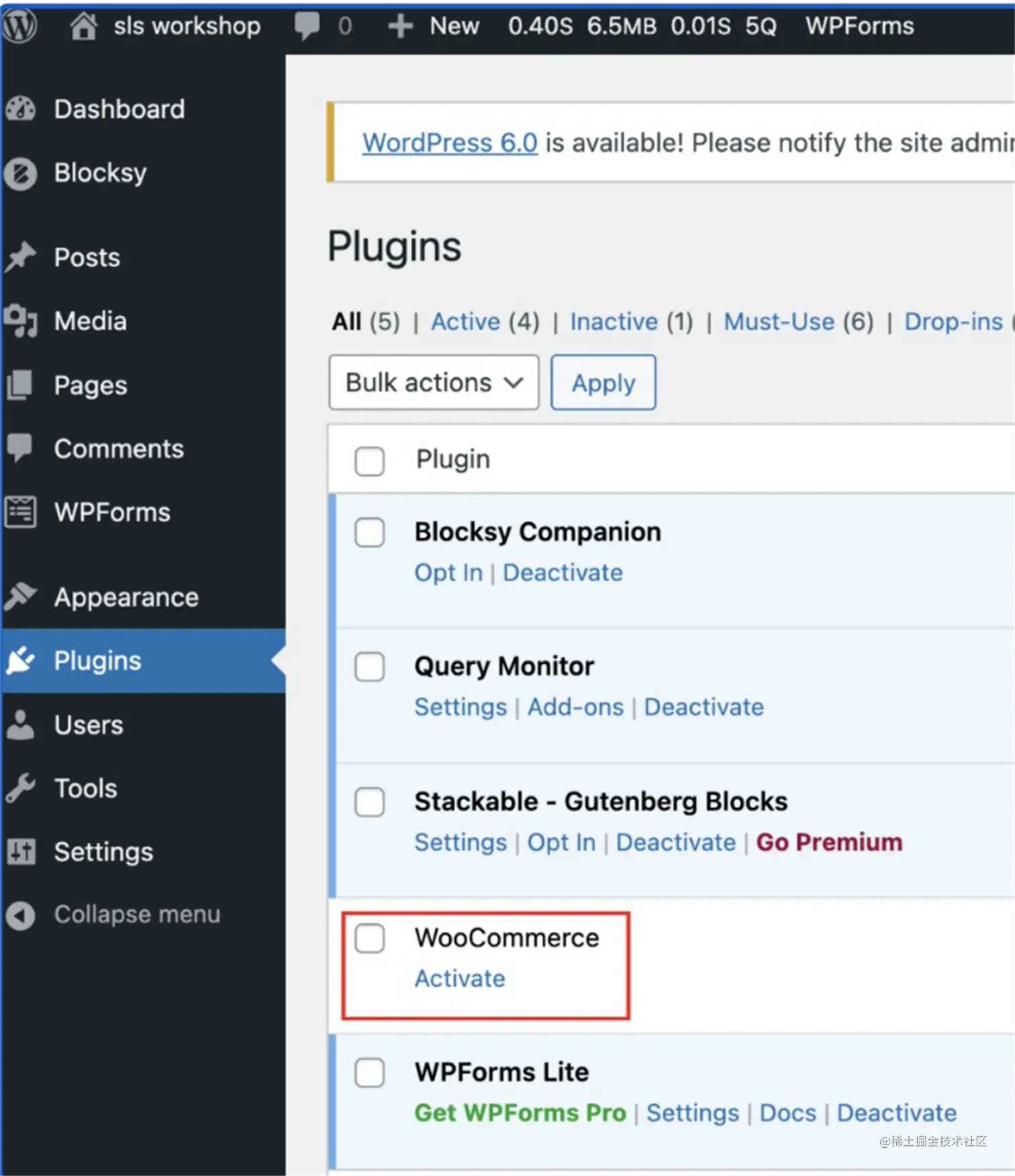Click the comments bubble icon in admin bar
This screenshot has height=1176, width=1015.
(307, 26)
